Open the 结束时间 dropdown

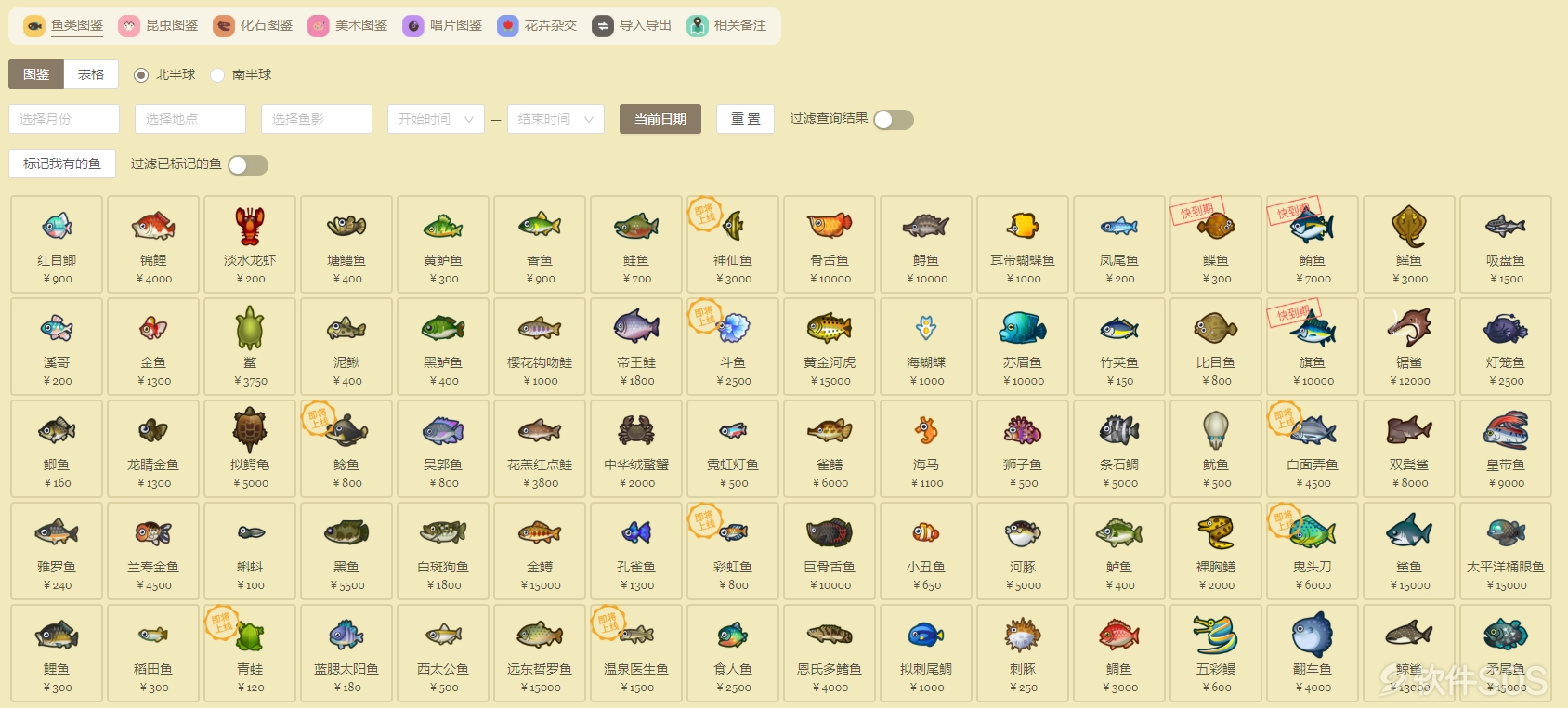(555, 119)
